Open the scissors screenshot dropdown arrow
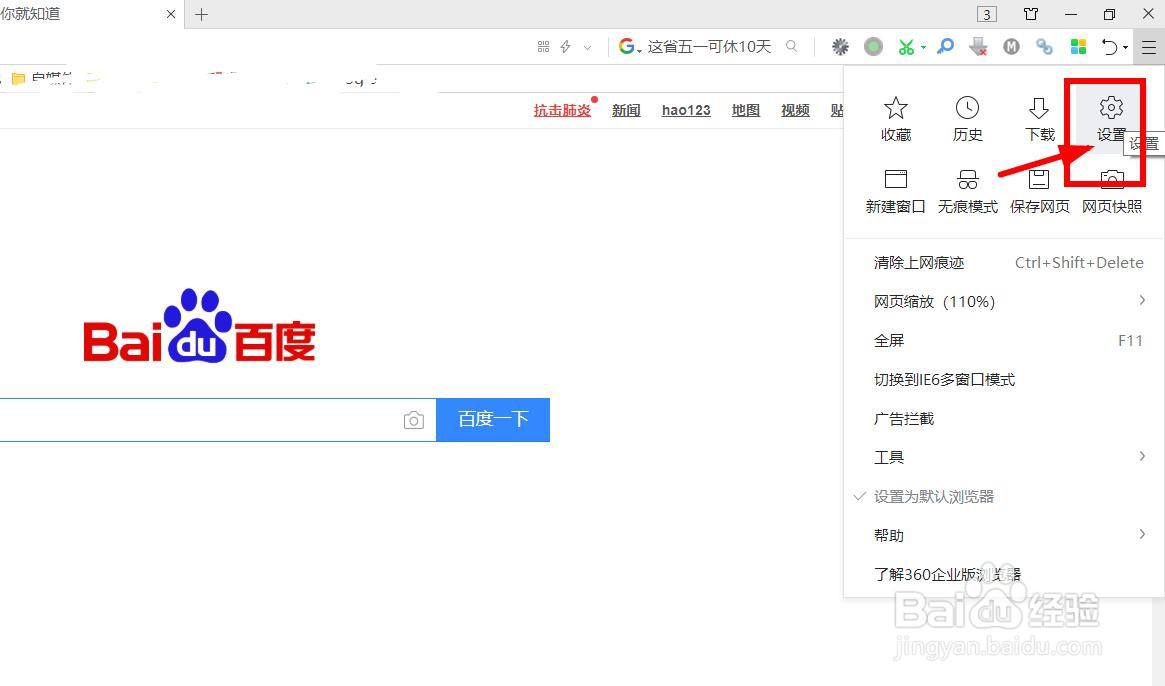 (924, 48)
